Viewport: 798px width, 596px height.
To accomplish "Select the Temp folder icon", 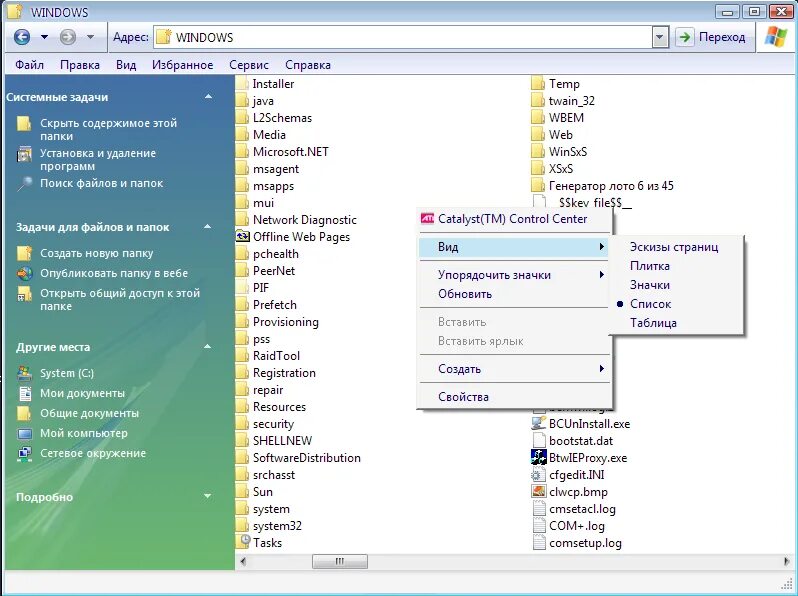I will 538,83.
